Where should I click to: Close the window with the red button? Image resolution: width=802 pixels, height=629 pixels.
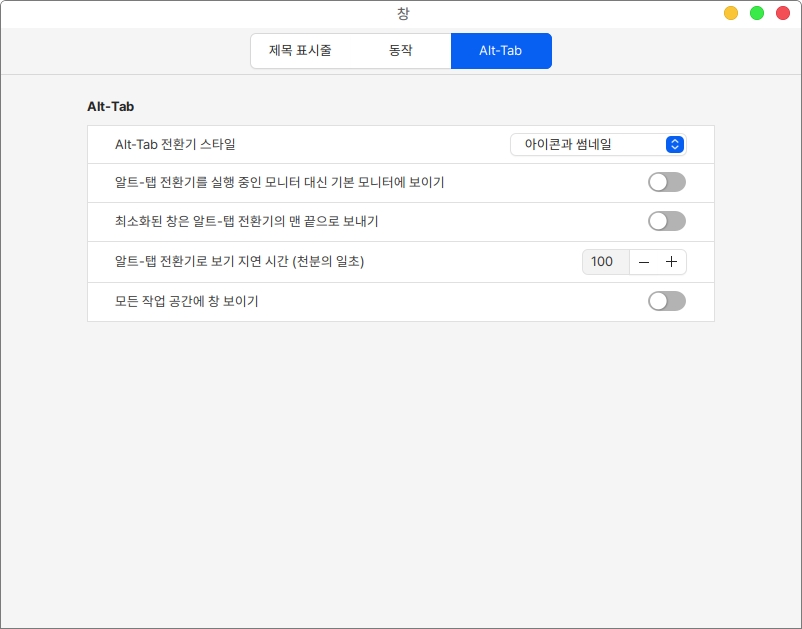[782, 13]
